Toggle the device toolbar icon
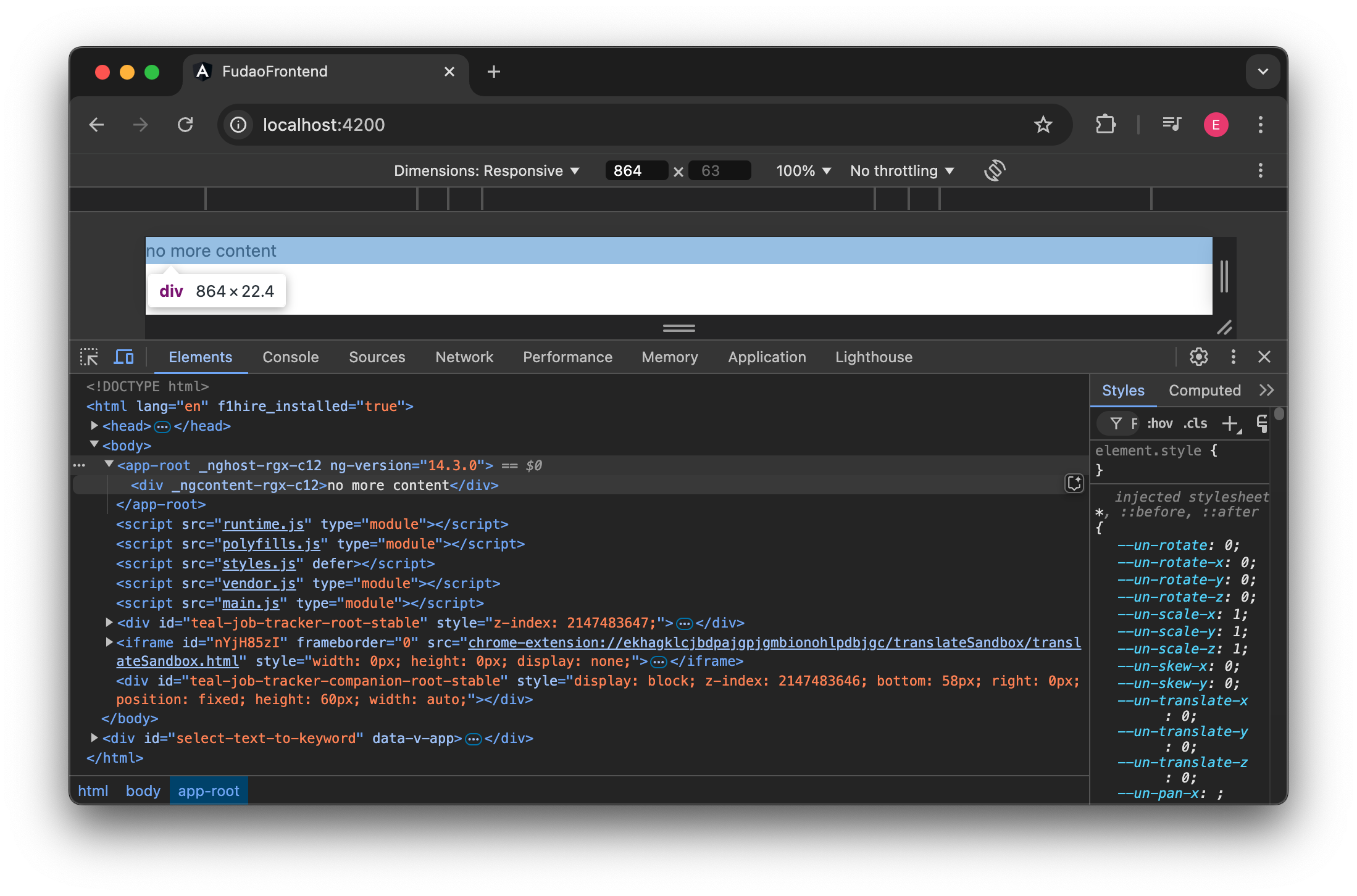Viewport: 1357px width, 896px height. coord(123,357)
